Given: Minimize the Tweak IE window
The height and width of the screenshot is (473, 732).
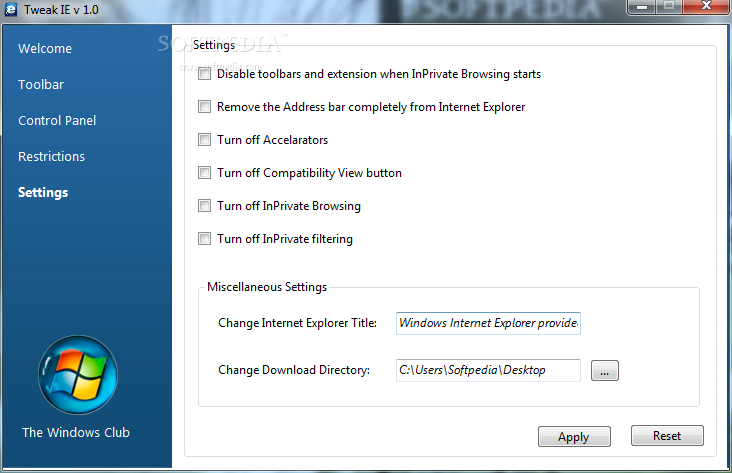Looking at the screenshot, I should coord(642,7).
